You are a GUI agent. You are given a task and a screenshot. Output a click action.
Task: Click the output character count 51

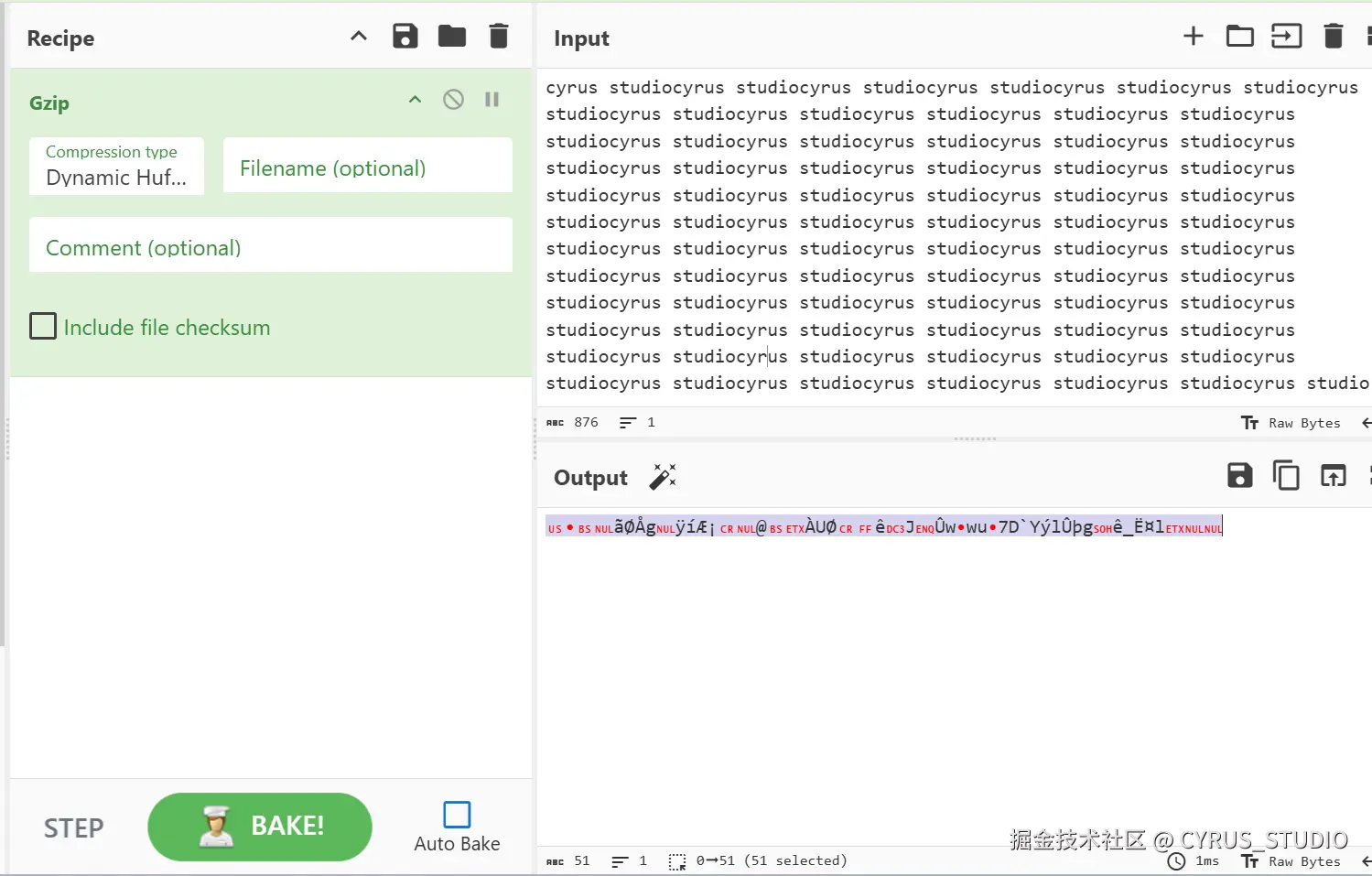(568, 861)
